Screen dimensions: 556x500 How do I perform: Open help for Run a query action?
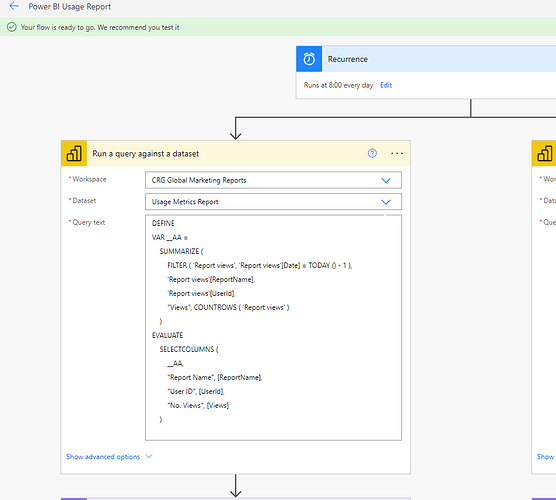pyautogui.click(x=372, y=153)
